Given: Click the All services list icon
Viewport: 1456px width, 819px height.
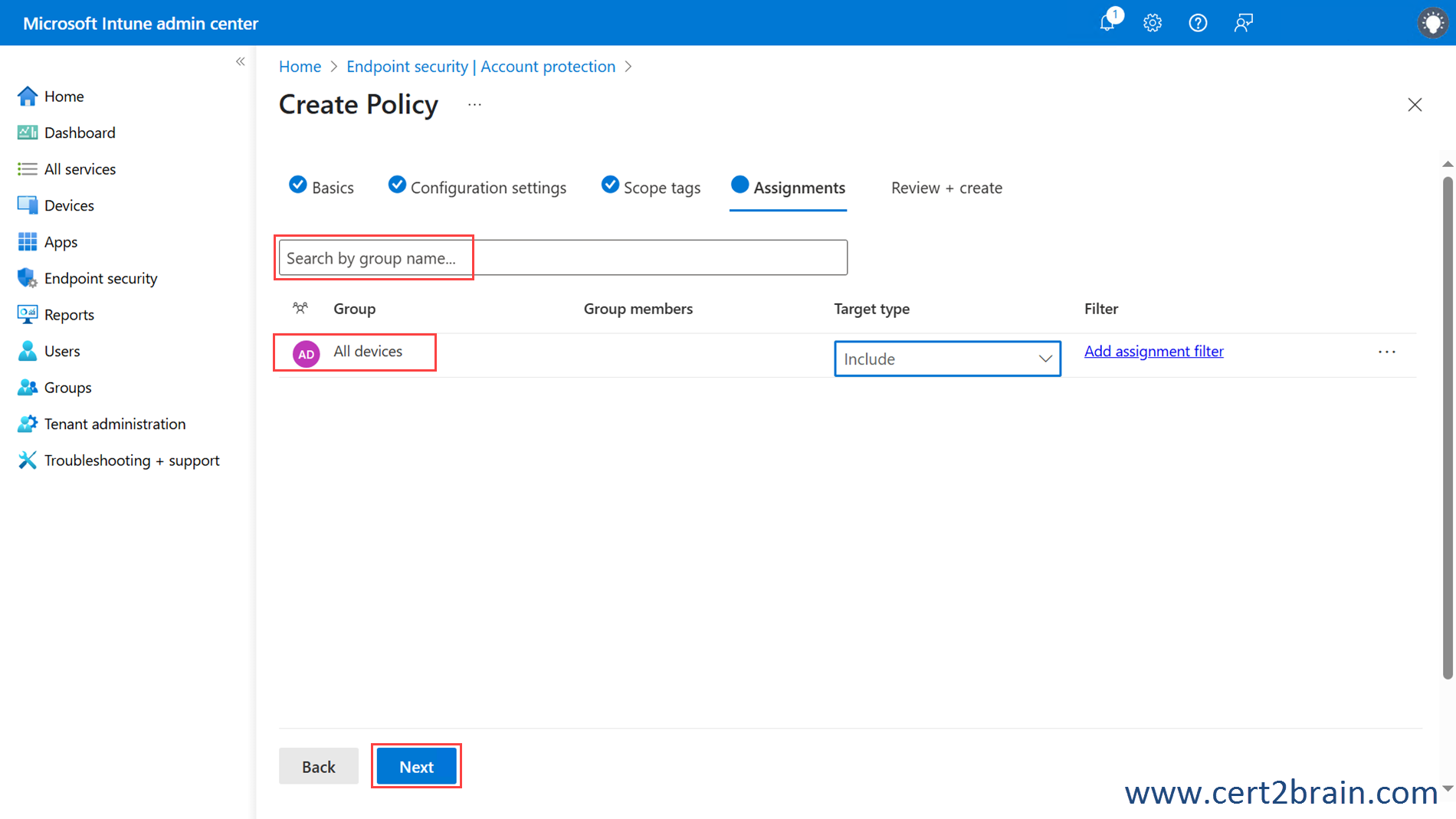Looking at the screenshot, I should pyautogui.click(x=28, y=169).
